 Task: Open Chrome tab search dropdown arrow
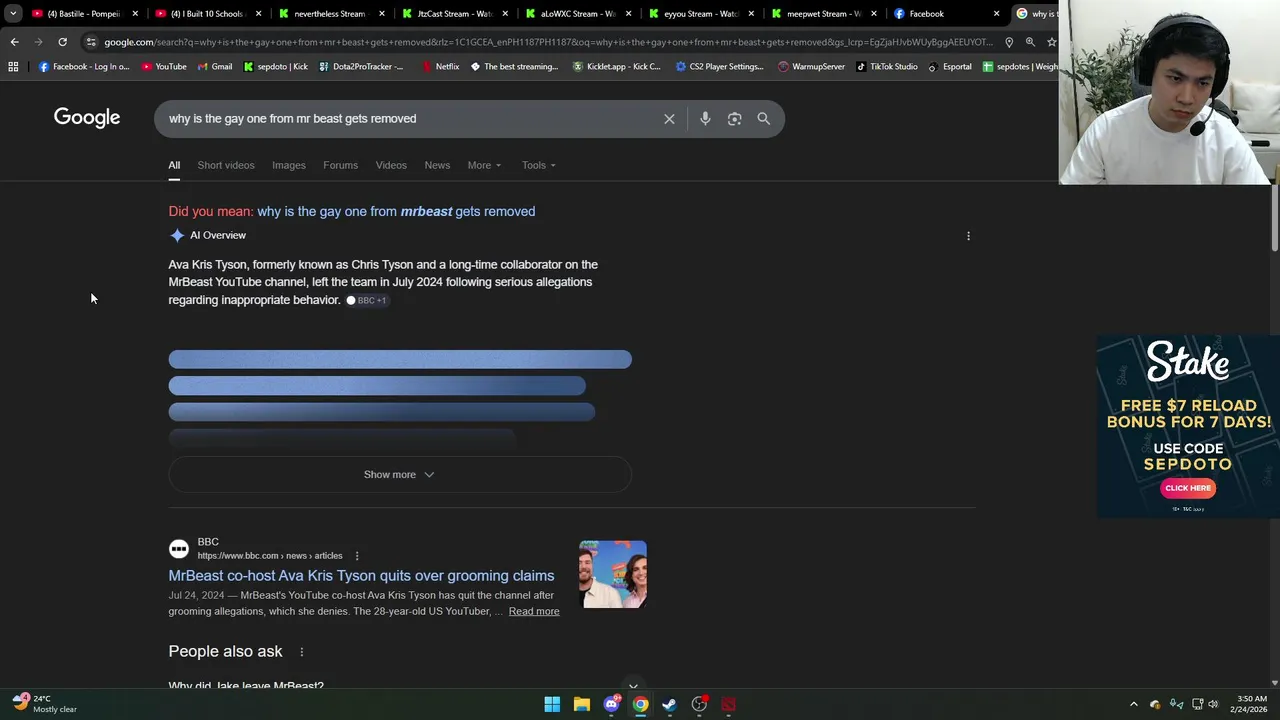click(13, 14)
